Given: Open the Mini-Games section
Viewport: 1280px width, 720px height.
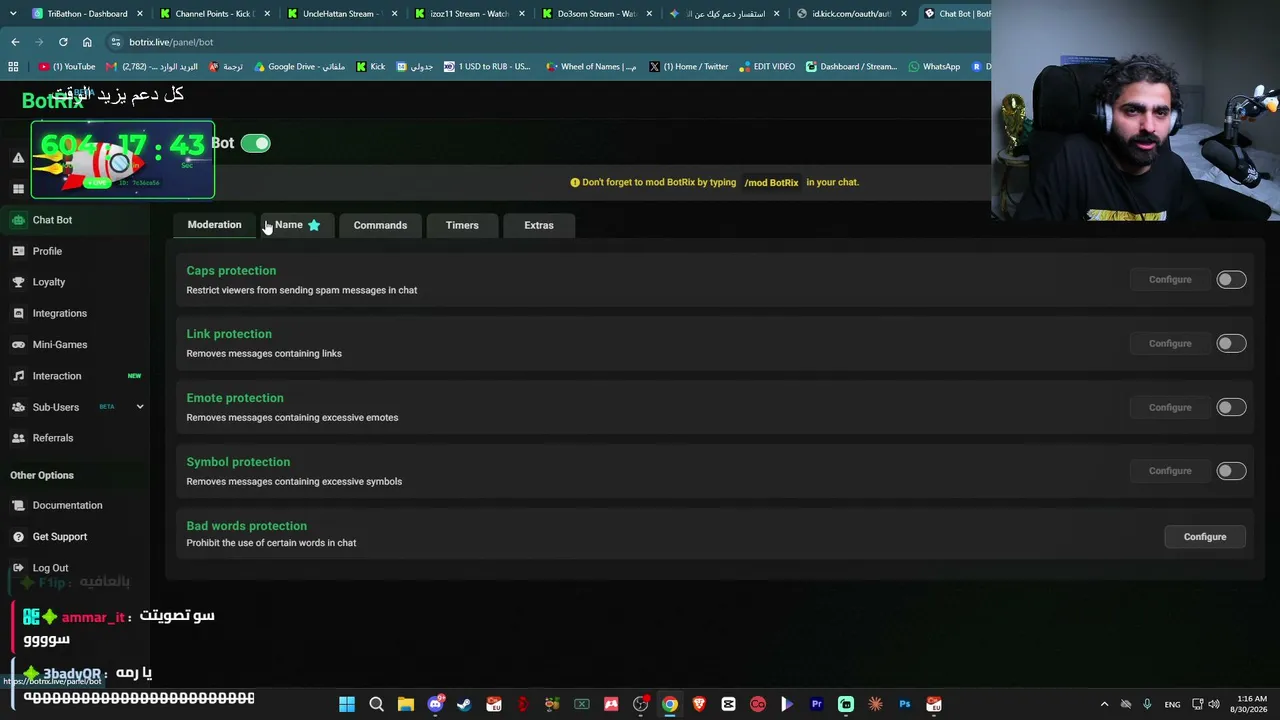Looking at the screenshot, I should 59,345.
